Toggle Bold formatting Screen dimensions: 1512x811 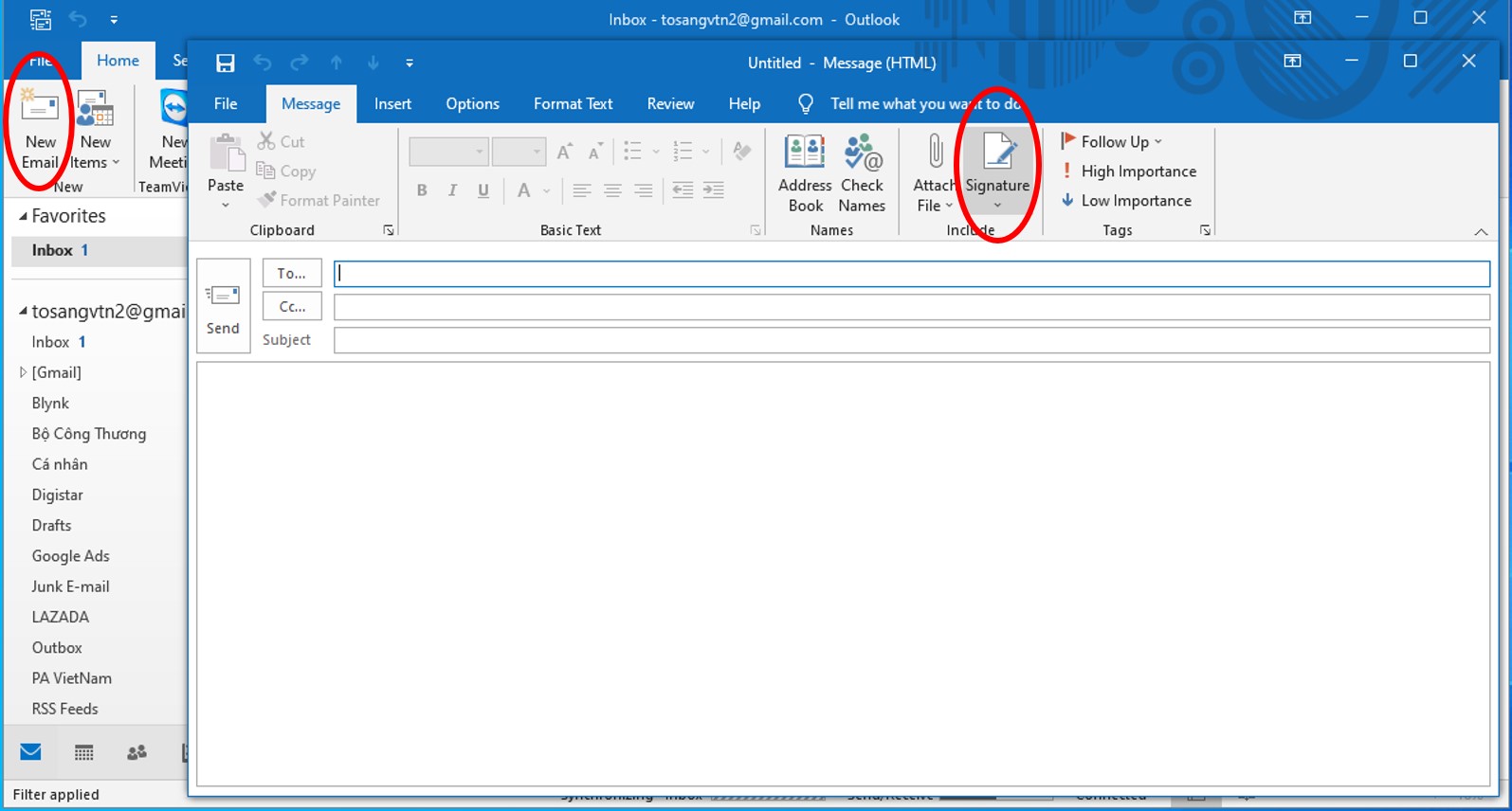(x=422, y=190)
